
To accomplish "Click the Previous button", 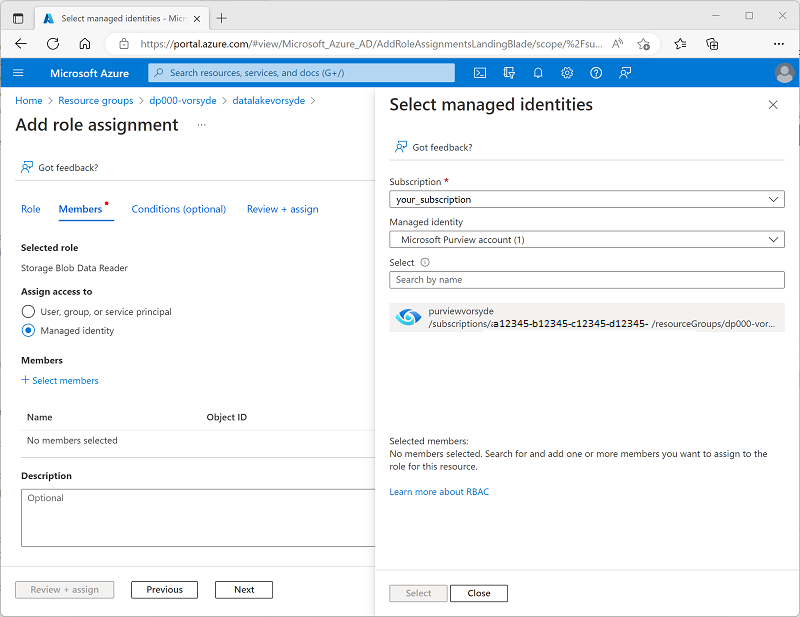I will [x=164, y=590].
